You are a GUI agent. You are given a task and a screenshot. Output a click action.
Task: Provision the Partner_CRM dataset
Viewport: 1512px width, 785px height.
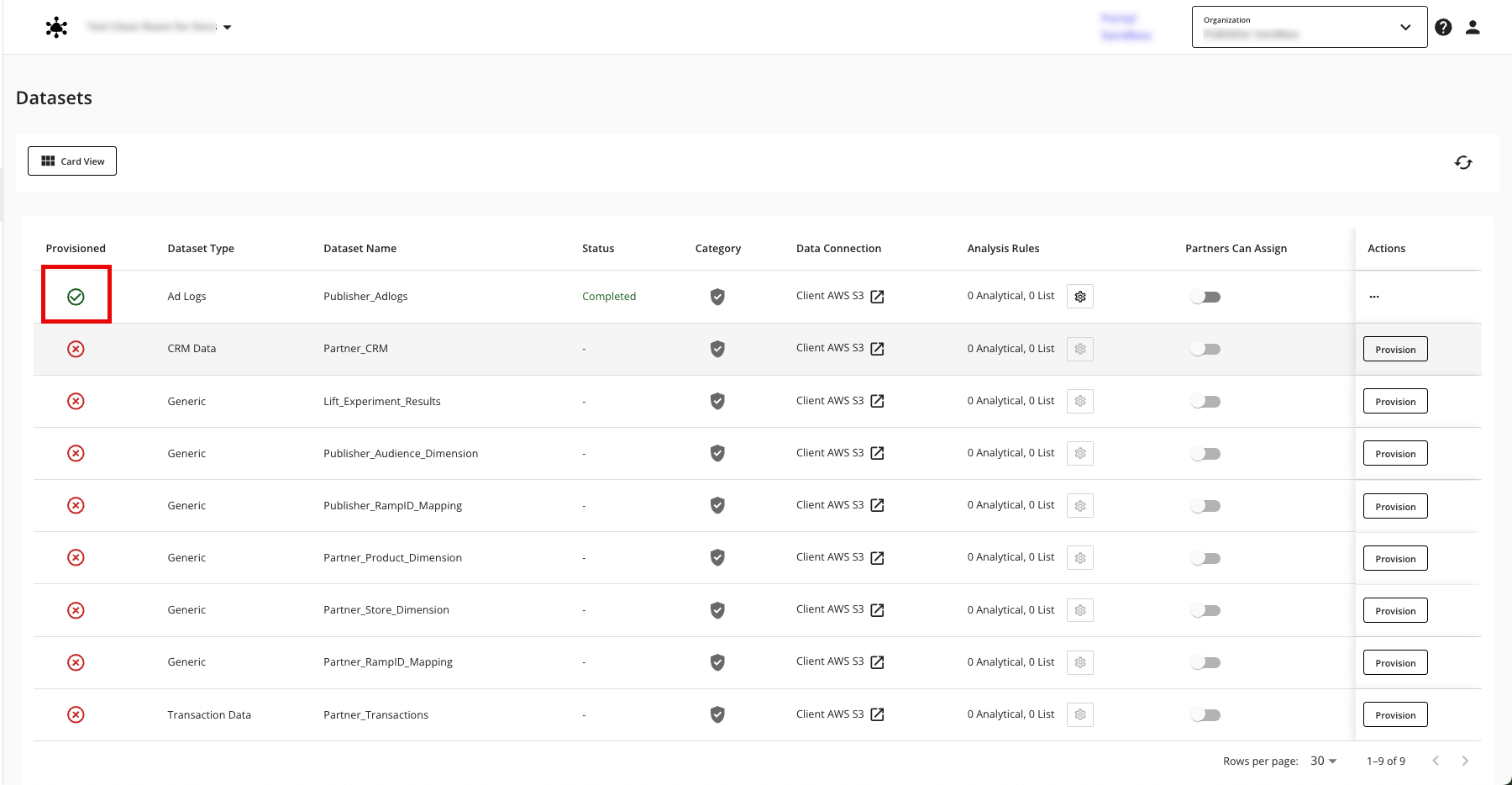[1395, 349]
